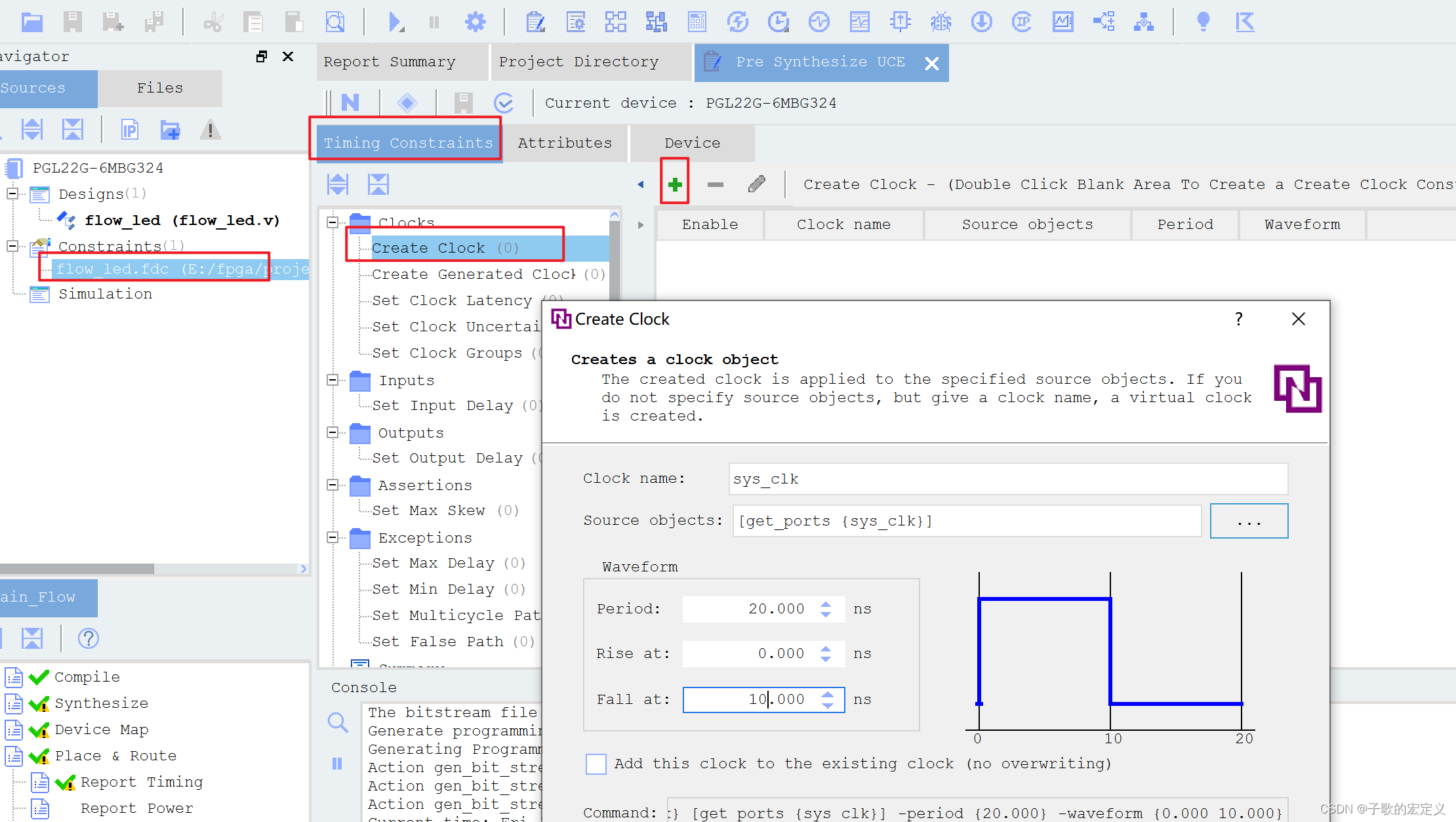Select Create Generated Clock tree item
This screenshot has height=822, width=1456.
coord(489,274)
